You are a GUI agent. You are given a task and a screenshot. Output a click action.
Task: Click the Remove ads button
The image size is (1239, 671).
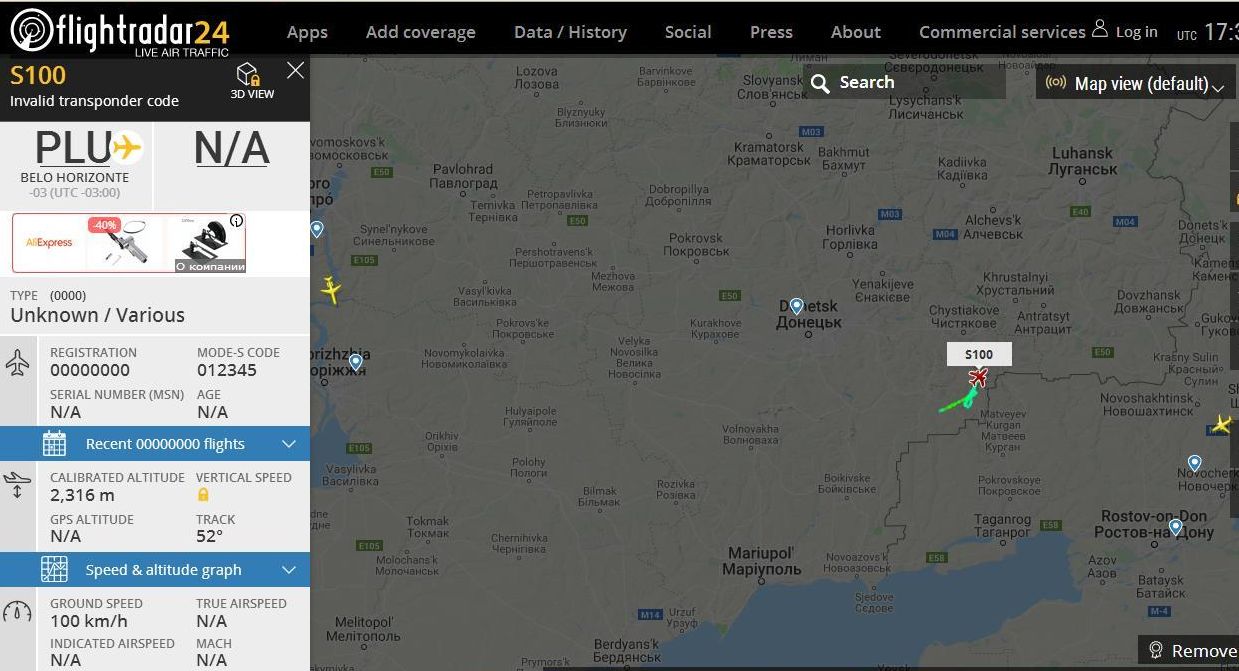point(1192,651)
